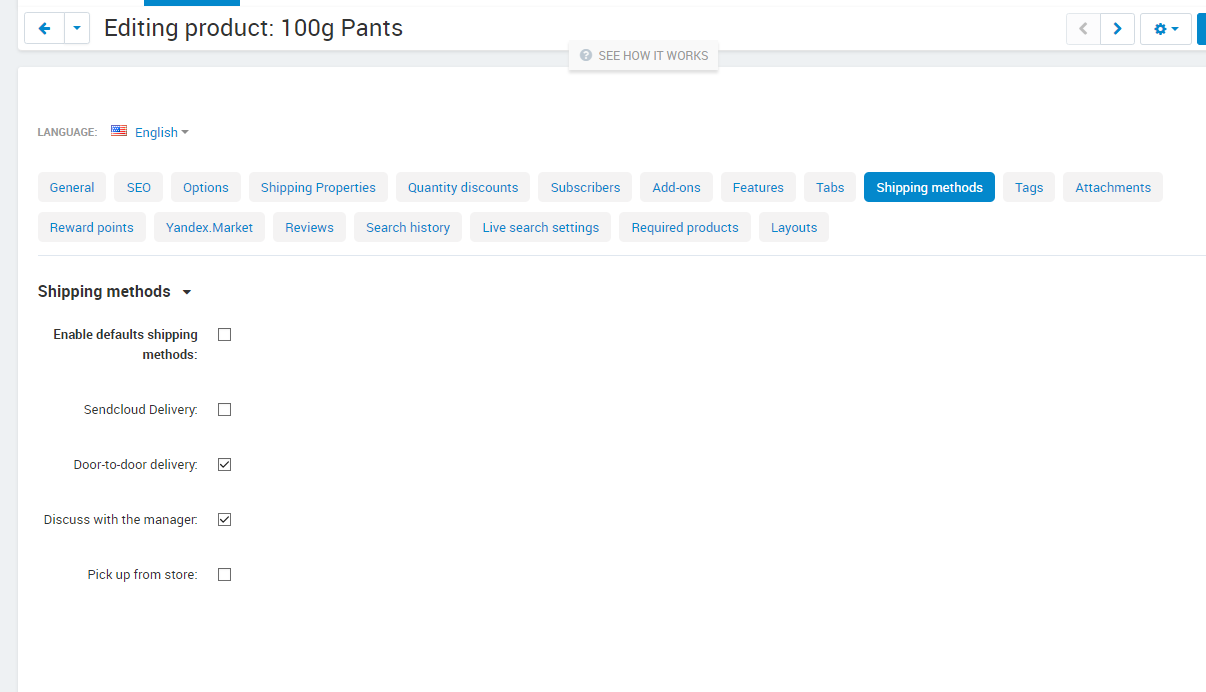Click the 'Editing product: 100g Pants' title

[x=253, y=28]
